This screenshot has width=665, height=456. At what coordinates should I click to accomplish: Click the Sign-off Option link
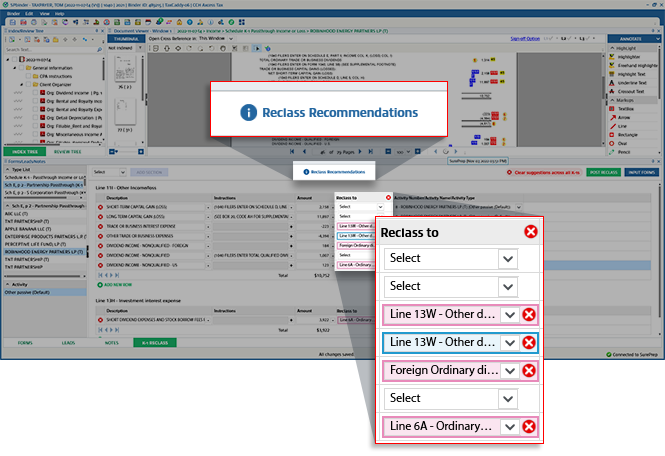tap(525, 39)
